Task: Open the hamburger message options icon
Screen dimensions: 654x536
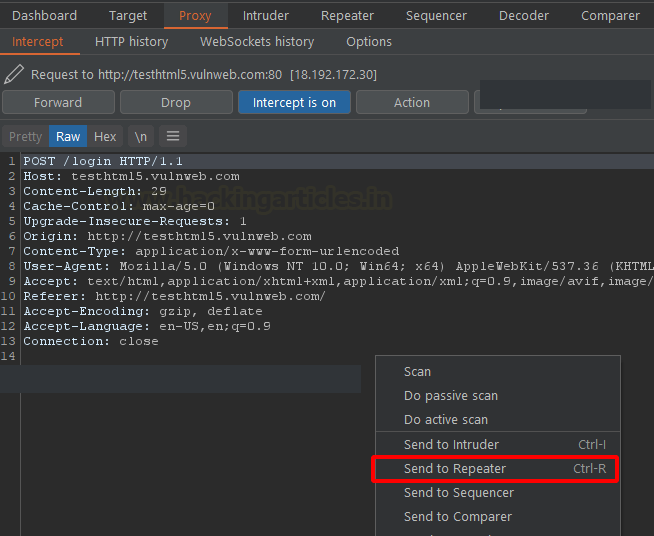Action: tap(173, 136)
